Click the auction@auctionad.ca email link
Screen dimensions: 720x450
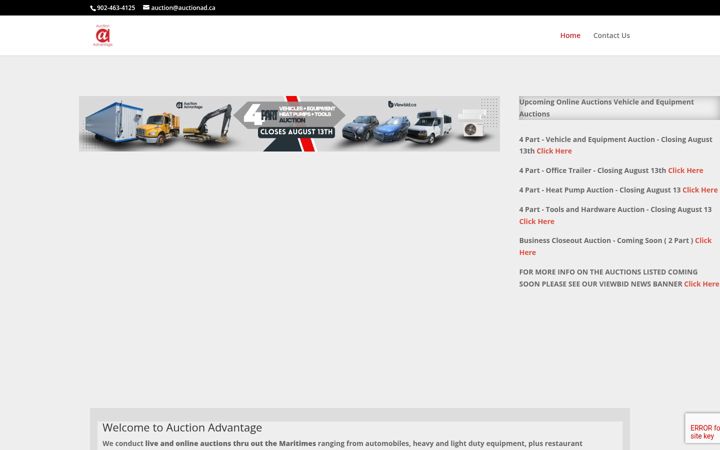(183, 8)
